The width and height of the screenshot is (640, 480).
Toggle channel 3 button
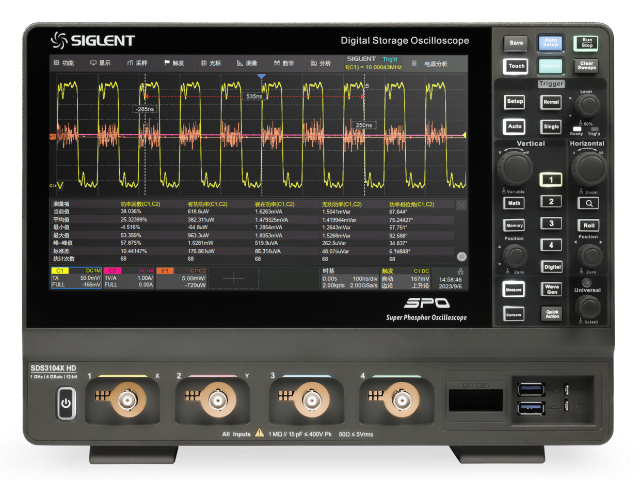(551, 223)
